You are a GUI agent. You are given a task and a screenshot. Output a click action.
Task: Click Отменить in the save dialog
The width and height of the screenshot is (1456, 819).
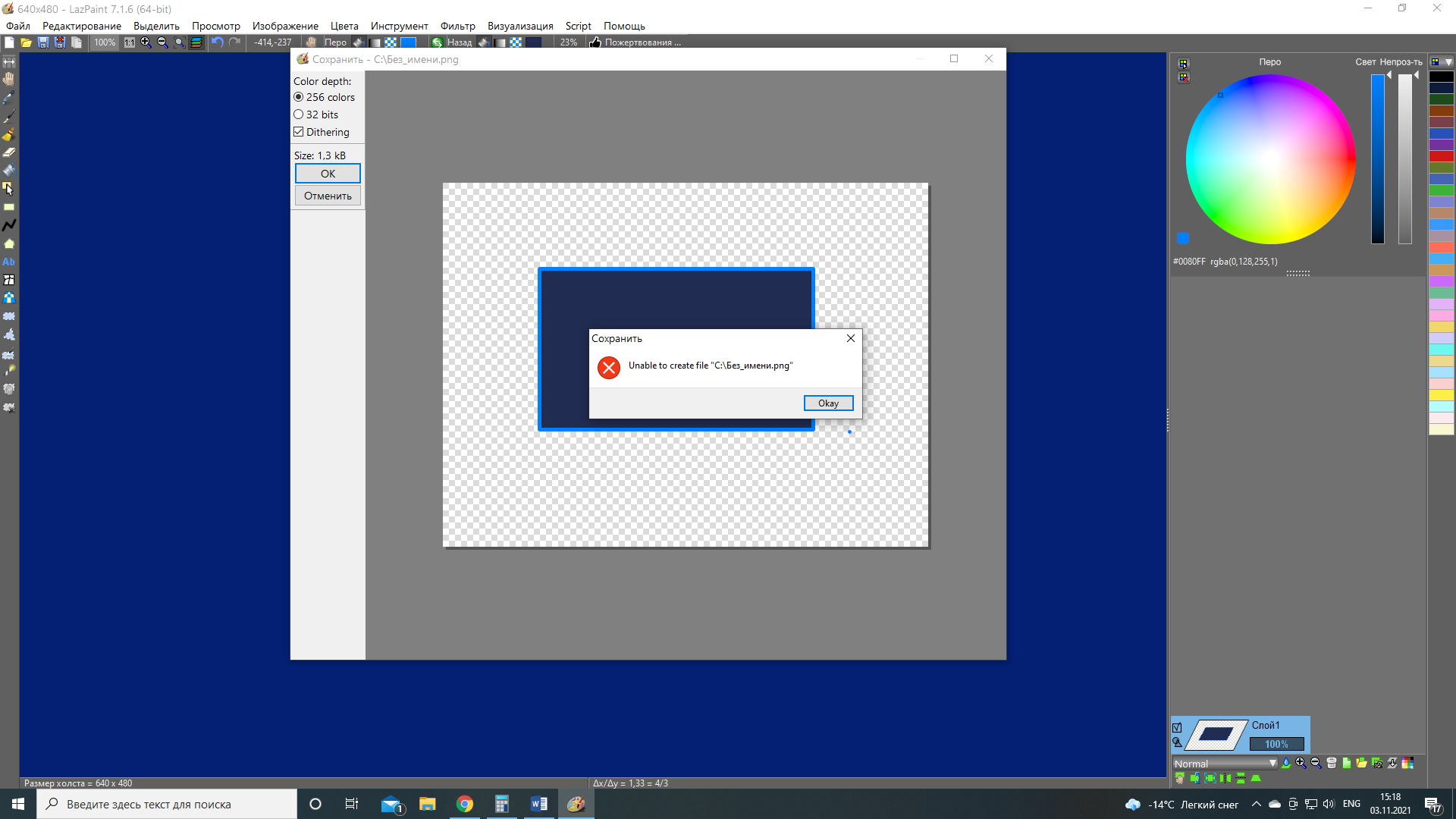(x=327, y=195)
